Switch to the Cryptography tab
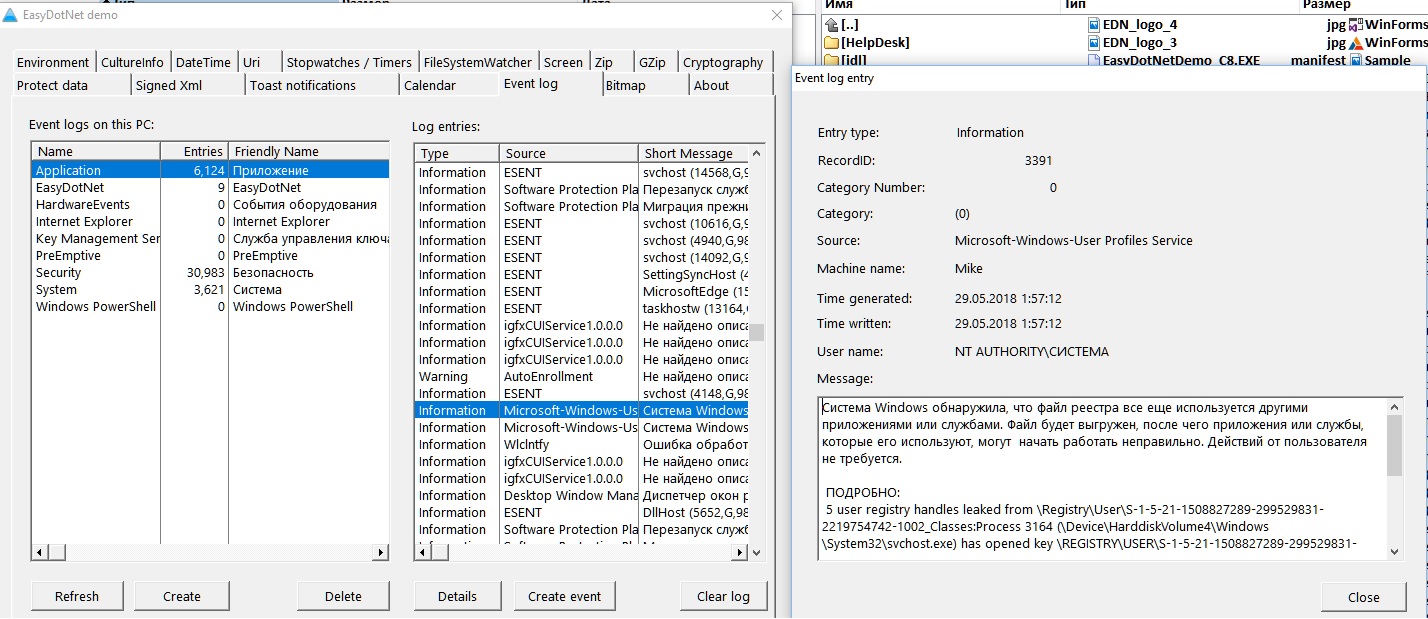The image size is (1428, 619). click(722, 62)
